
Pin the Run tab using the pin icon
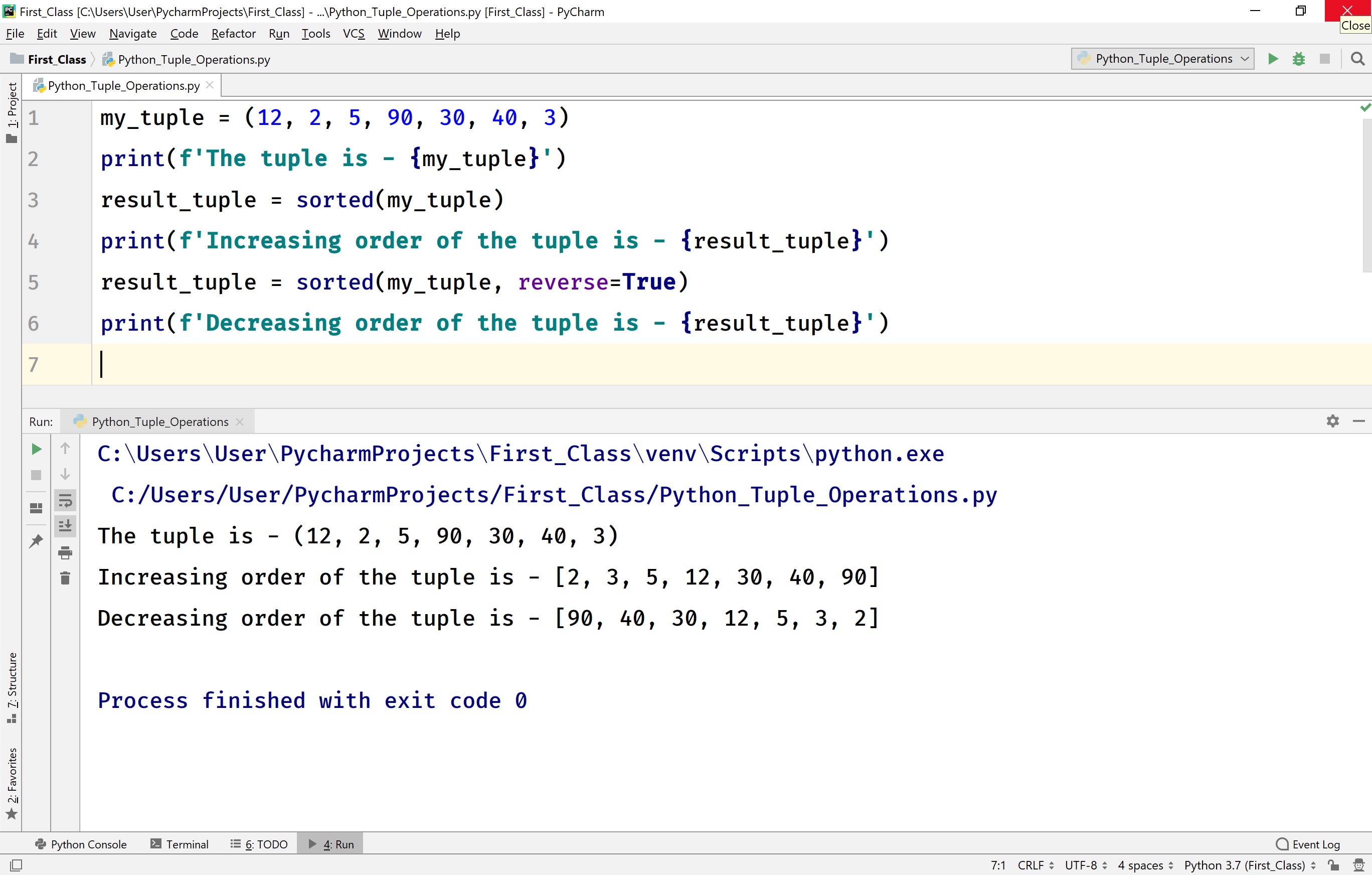[36, 540]
